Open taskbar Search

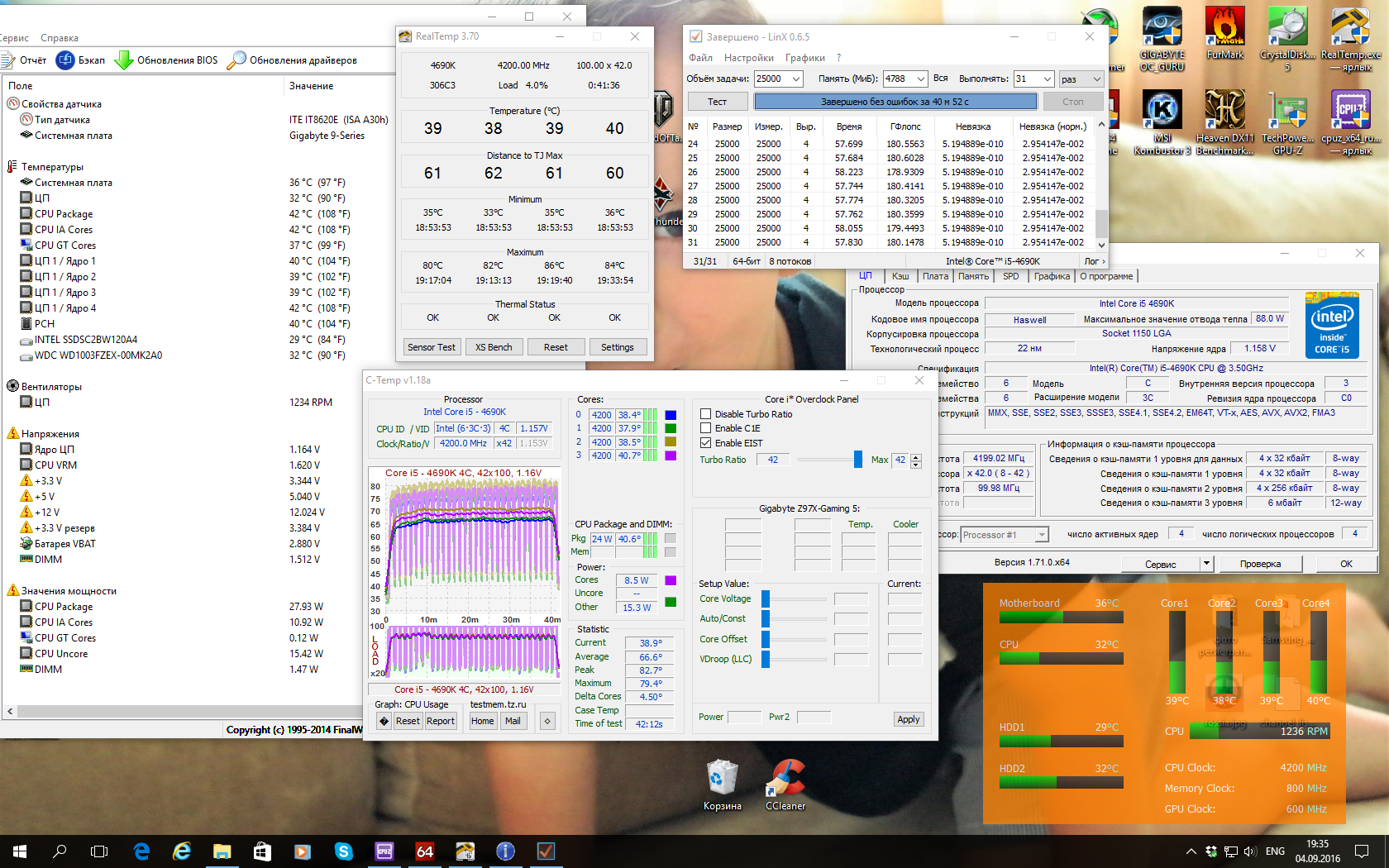[x=60, y=851]
